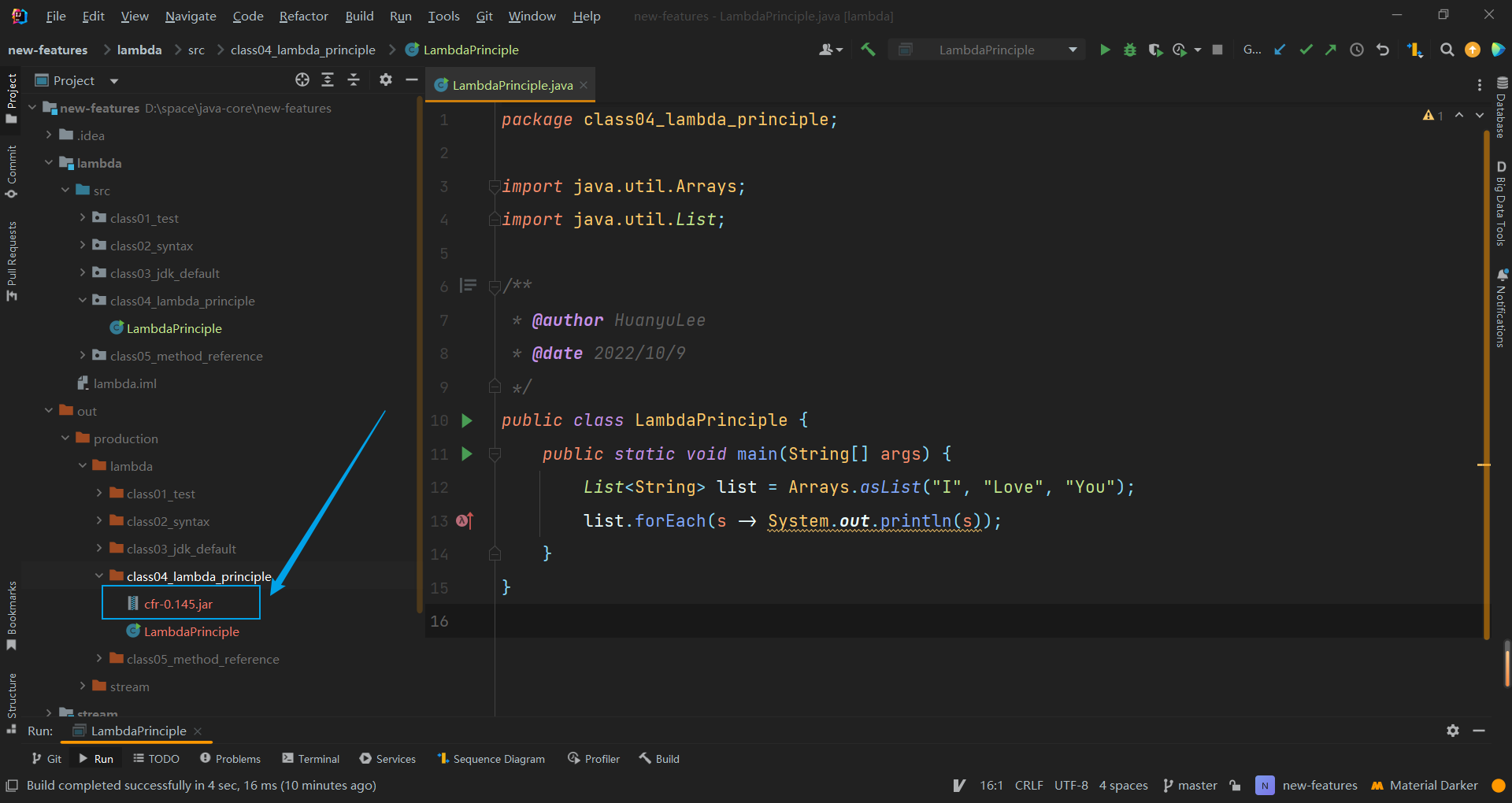The width and height of the screenshot is (1512, 803).
Task: Collapse class04_lambda_principle under src
Action: click(83, 300)
